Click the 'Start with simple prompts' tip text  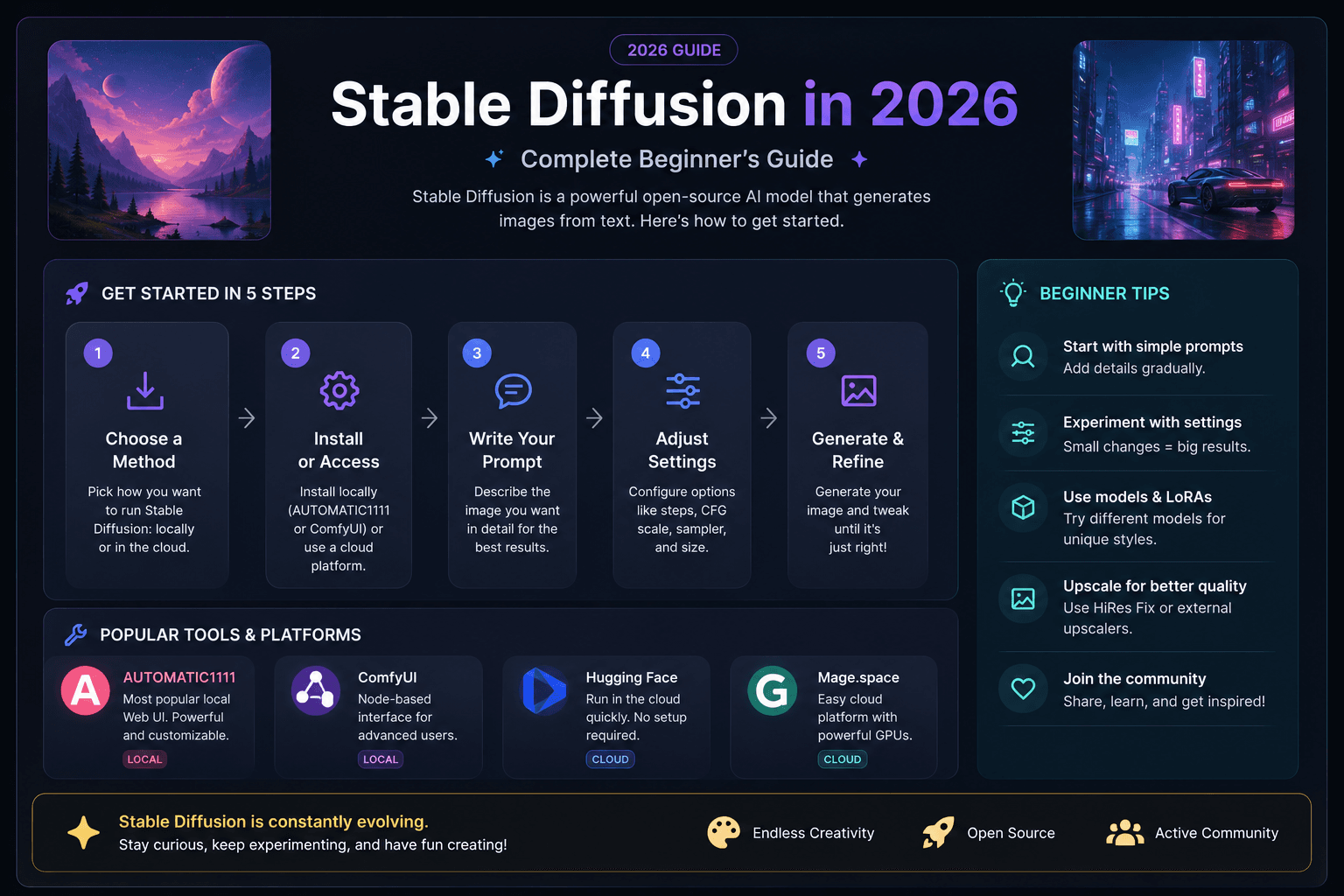tap(1153, 346)
